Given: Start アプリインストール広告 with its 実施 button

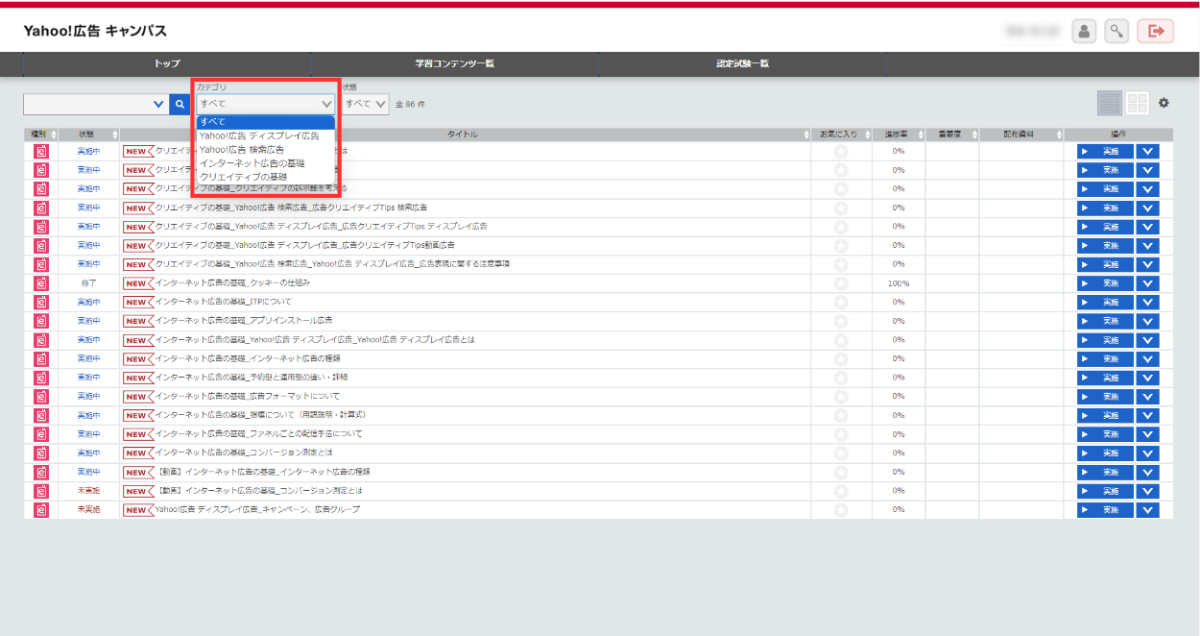Looking at the screenshot, I should pyautogui.click(x=1105, y=321).
